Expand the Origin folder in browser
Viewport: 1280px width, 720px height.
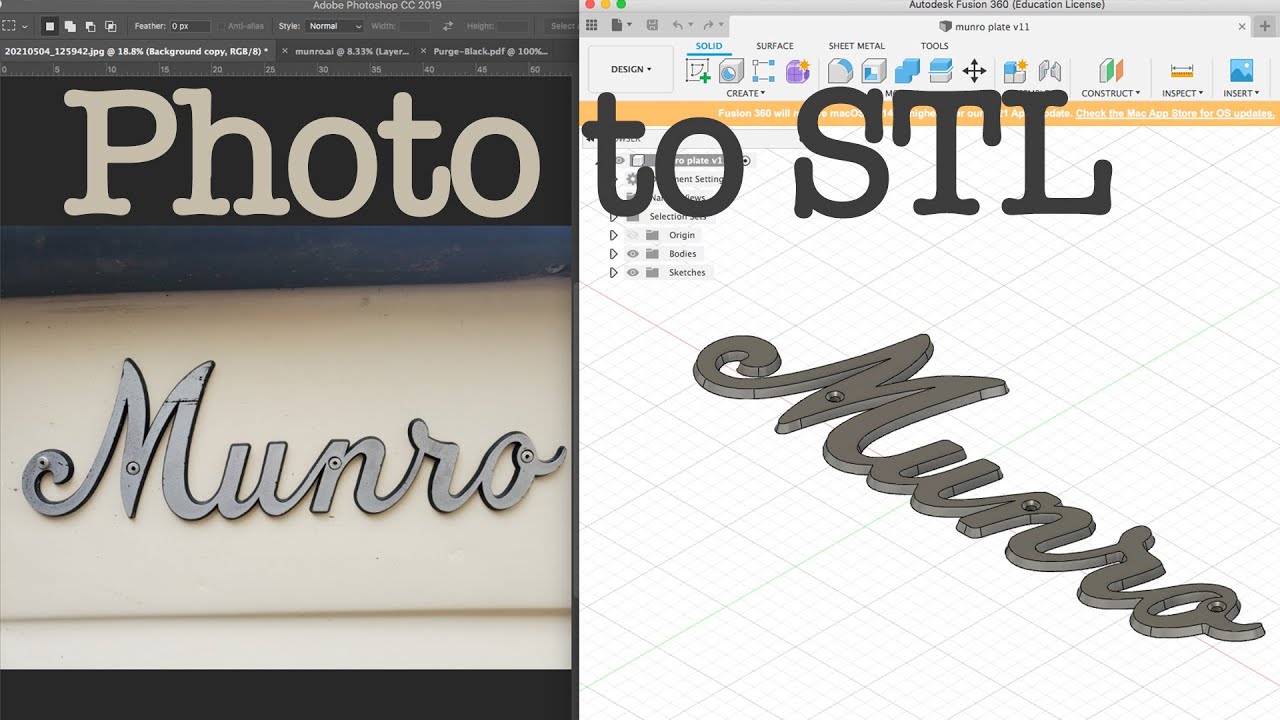[614, 235]
